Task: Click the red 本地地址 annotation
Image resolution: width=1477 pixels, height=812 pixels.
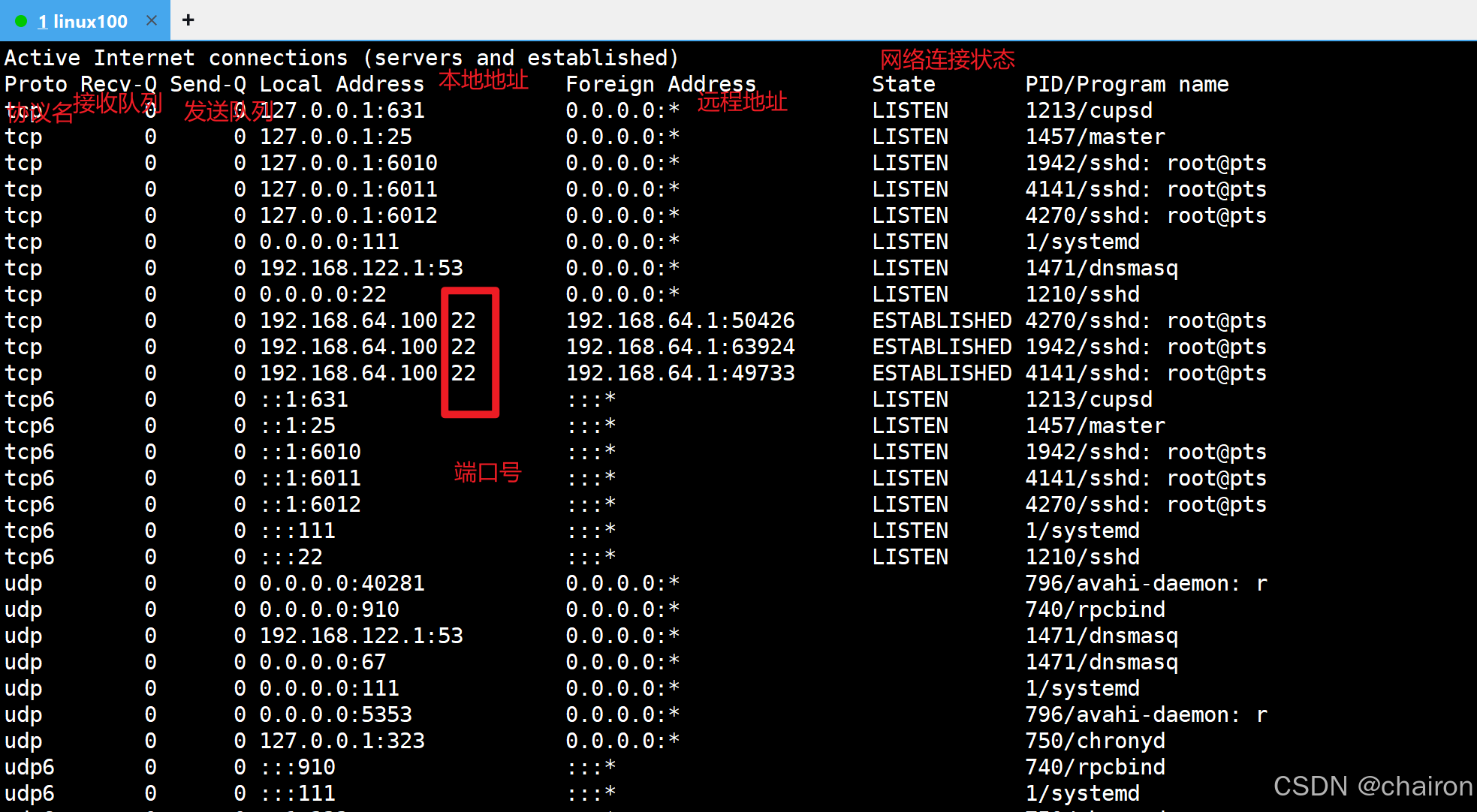Action: (484, 80)
